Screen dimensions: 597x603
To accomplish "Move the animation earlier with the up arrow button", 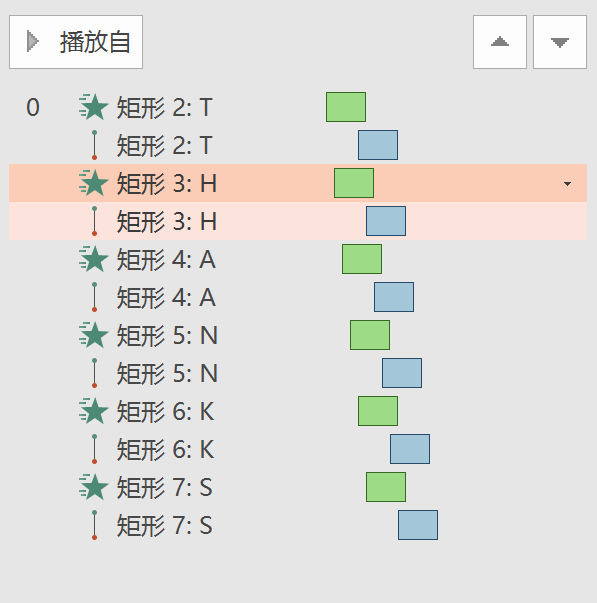I will pos(500,42).
